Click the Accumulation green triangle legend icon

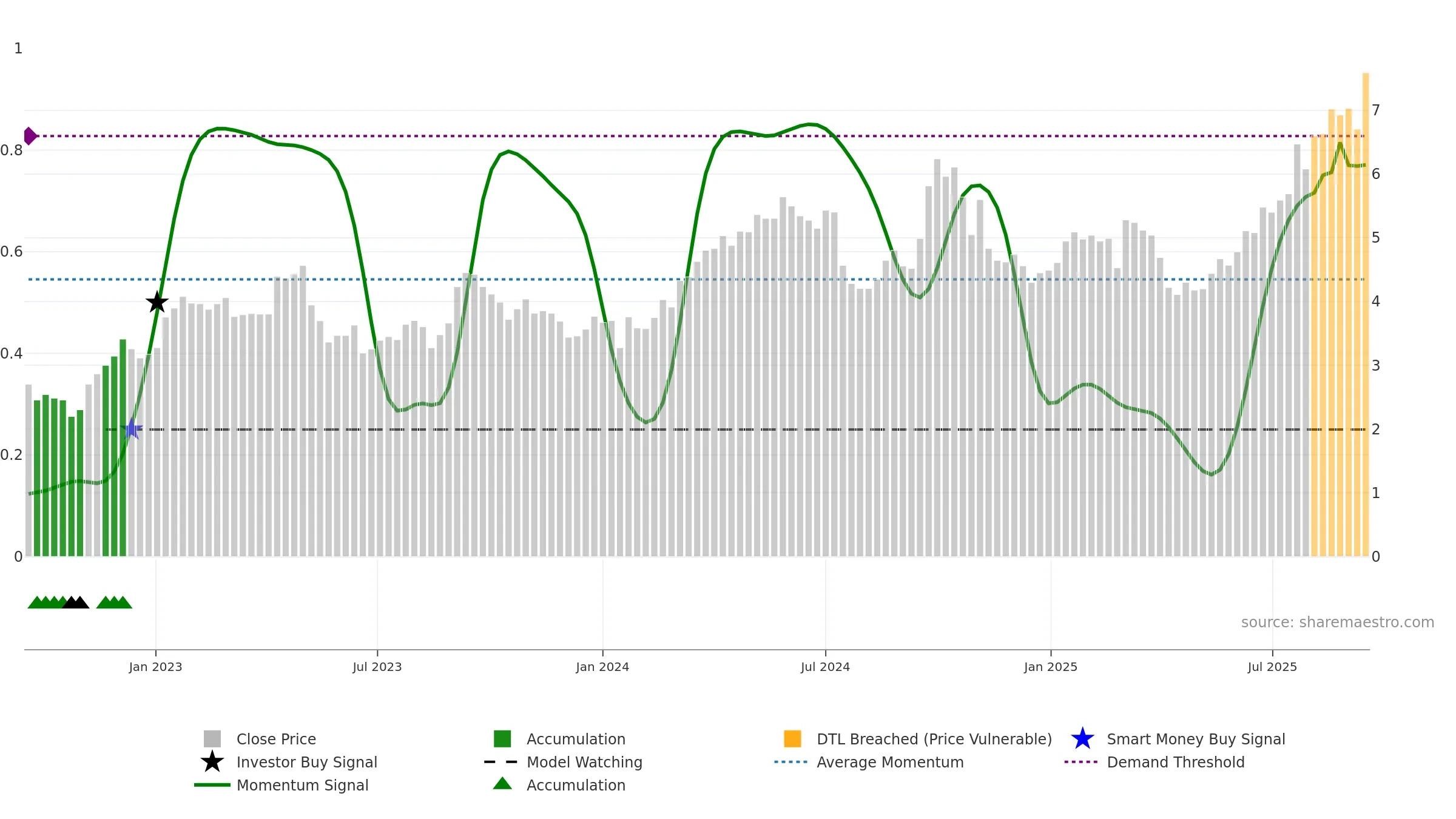[502, 784]
